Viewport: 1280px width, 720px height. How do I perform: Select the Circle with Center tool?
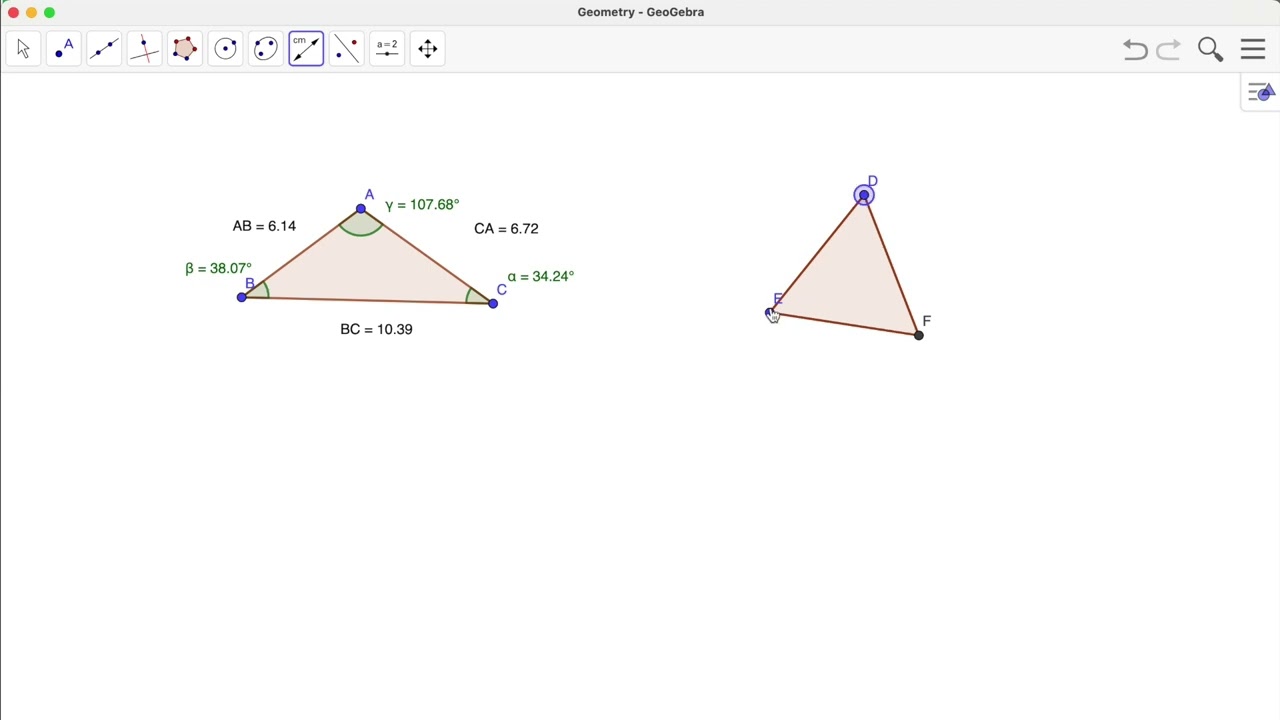tap(225, 49)
